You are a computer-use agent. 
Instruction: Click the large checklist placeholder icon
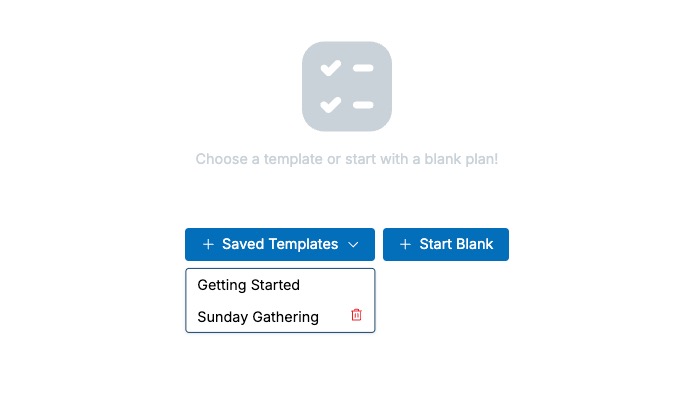[347, 86]
